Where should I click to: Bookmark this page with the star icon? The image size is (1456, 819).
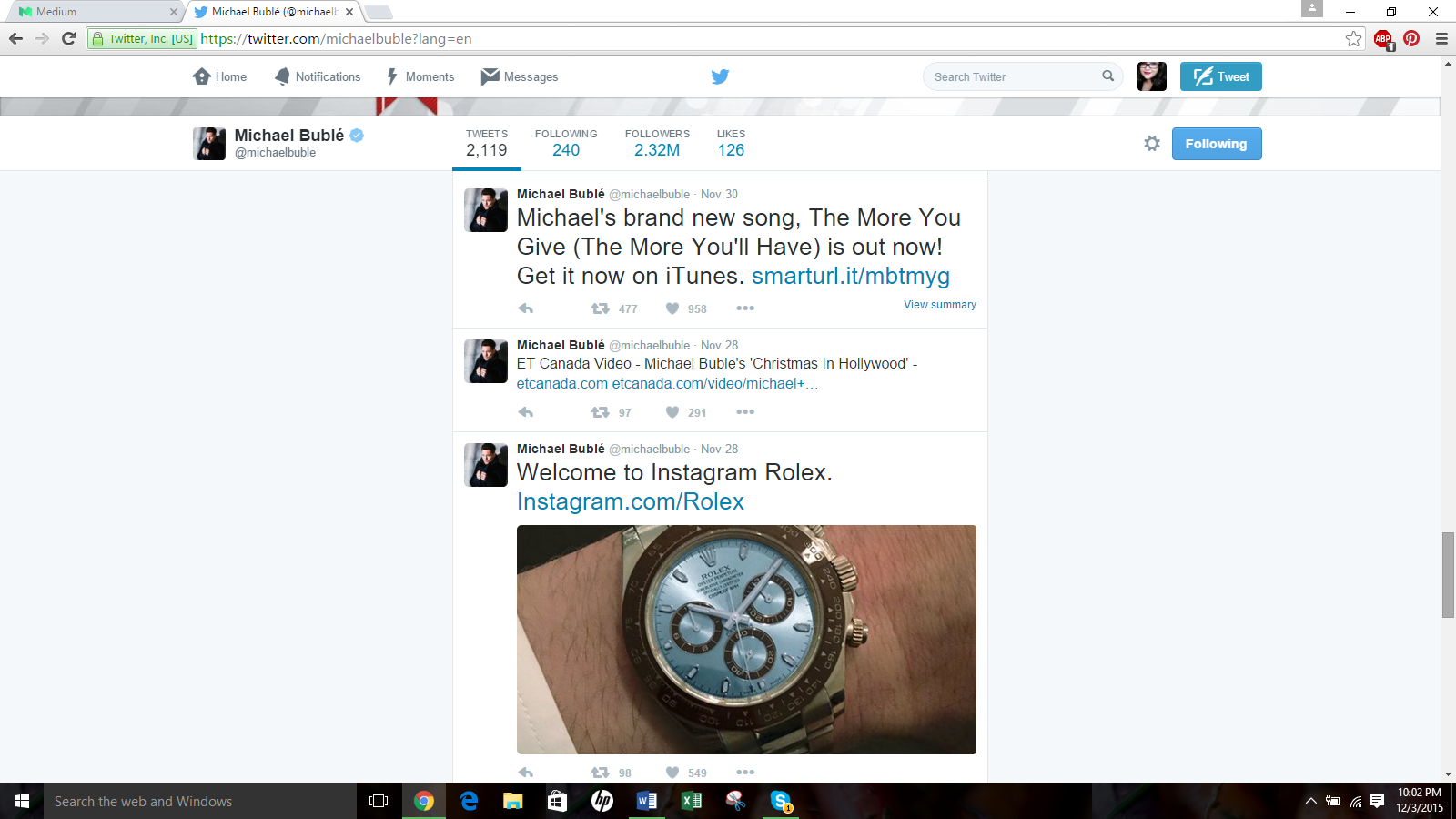[1354, 38]
